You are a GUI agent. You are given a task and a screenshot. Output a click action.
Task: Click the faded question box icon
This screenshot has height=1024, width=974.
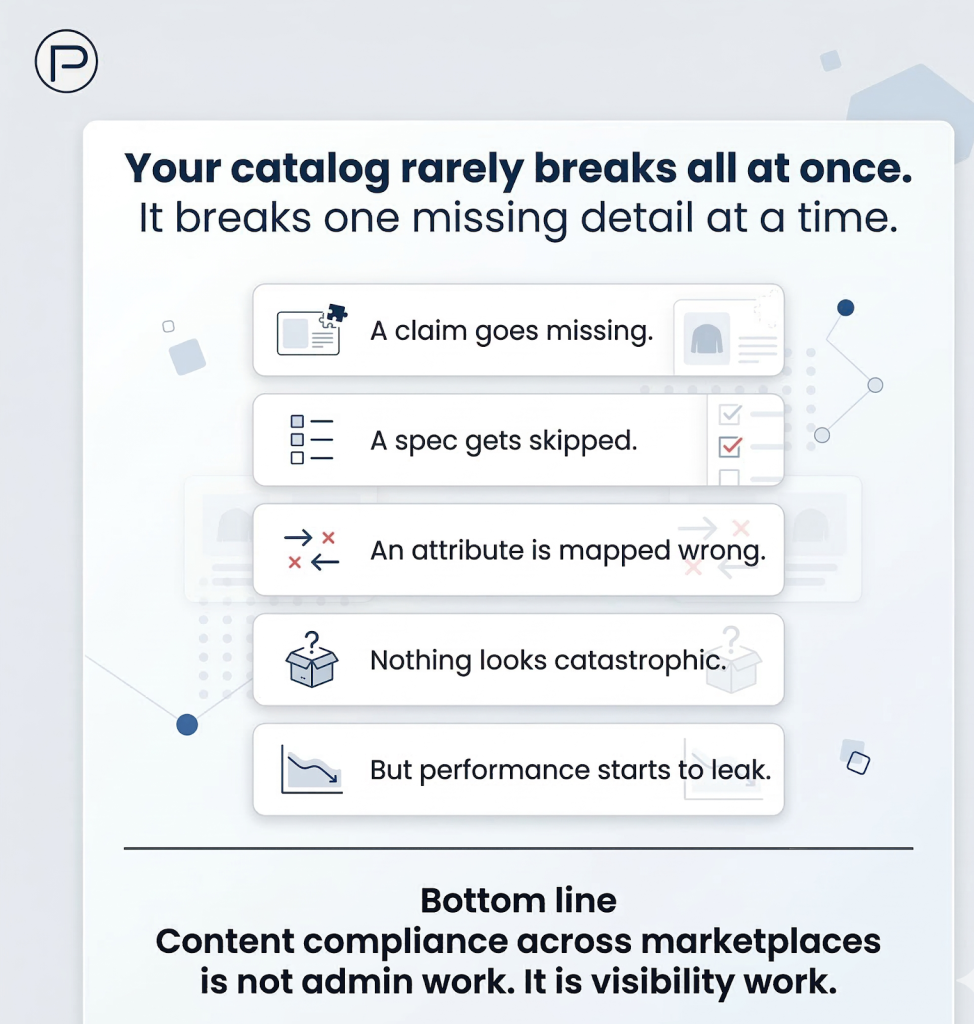[733, 660]
